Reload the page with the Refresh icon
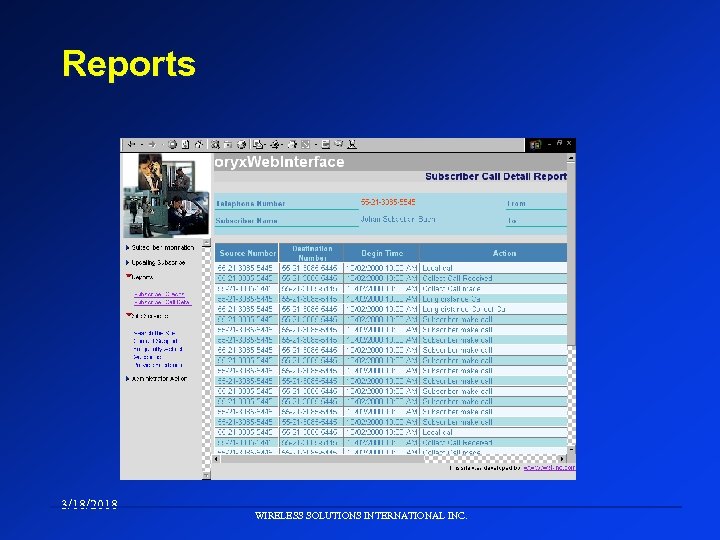The height and width of the screenshot is (540, 720). (x=186, y=145)
